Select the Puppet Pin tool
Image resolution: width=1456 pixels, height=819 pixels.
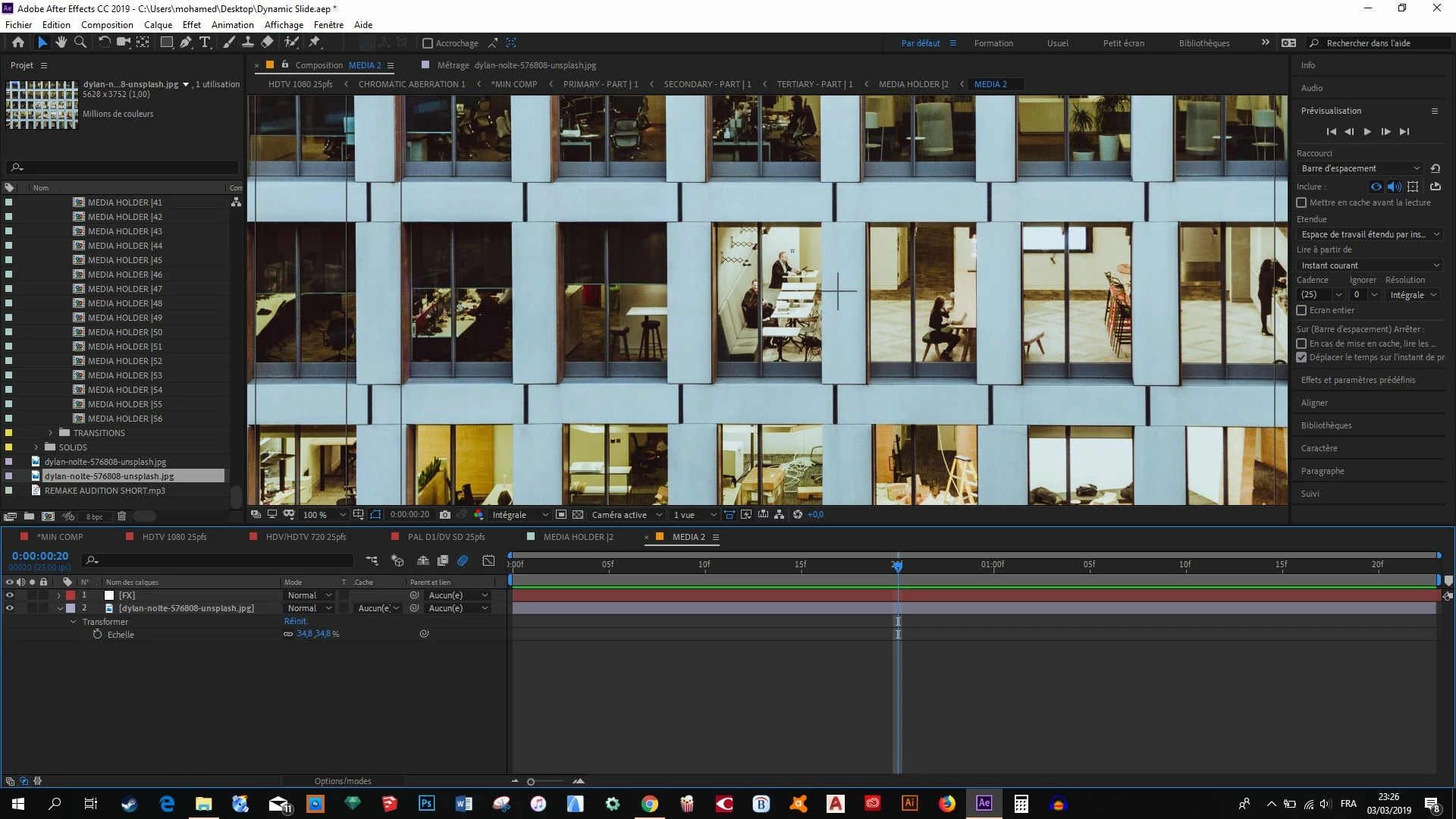click(315, 42)
